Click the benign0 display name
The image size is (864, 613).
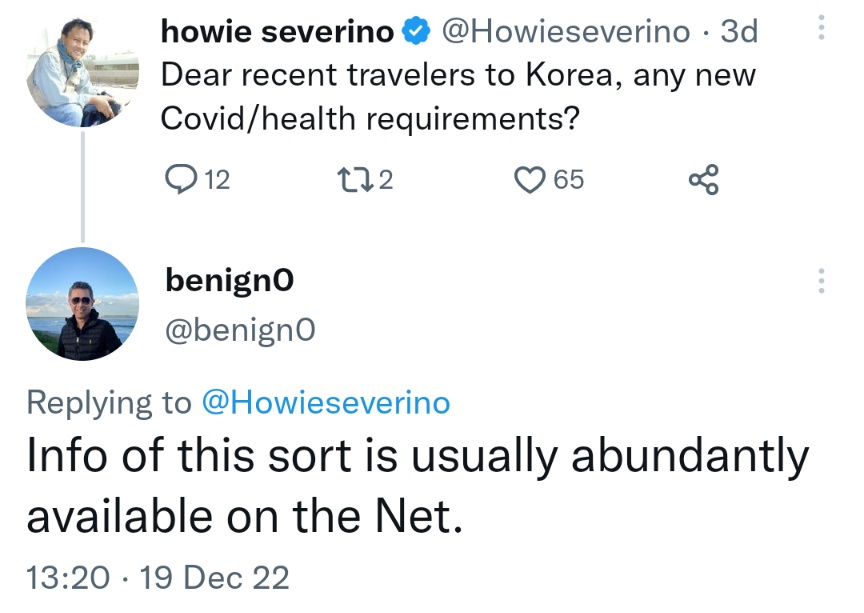pyautogui.click(x=229, y=280)
